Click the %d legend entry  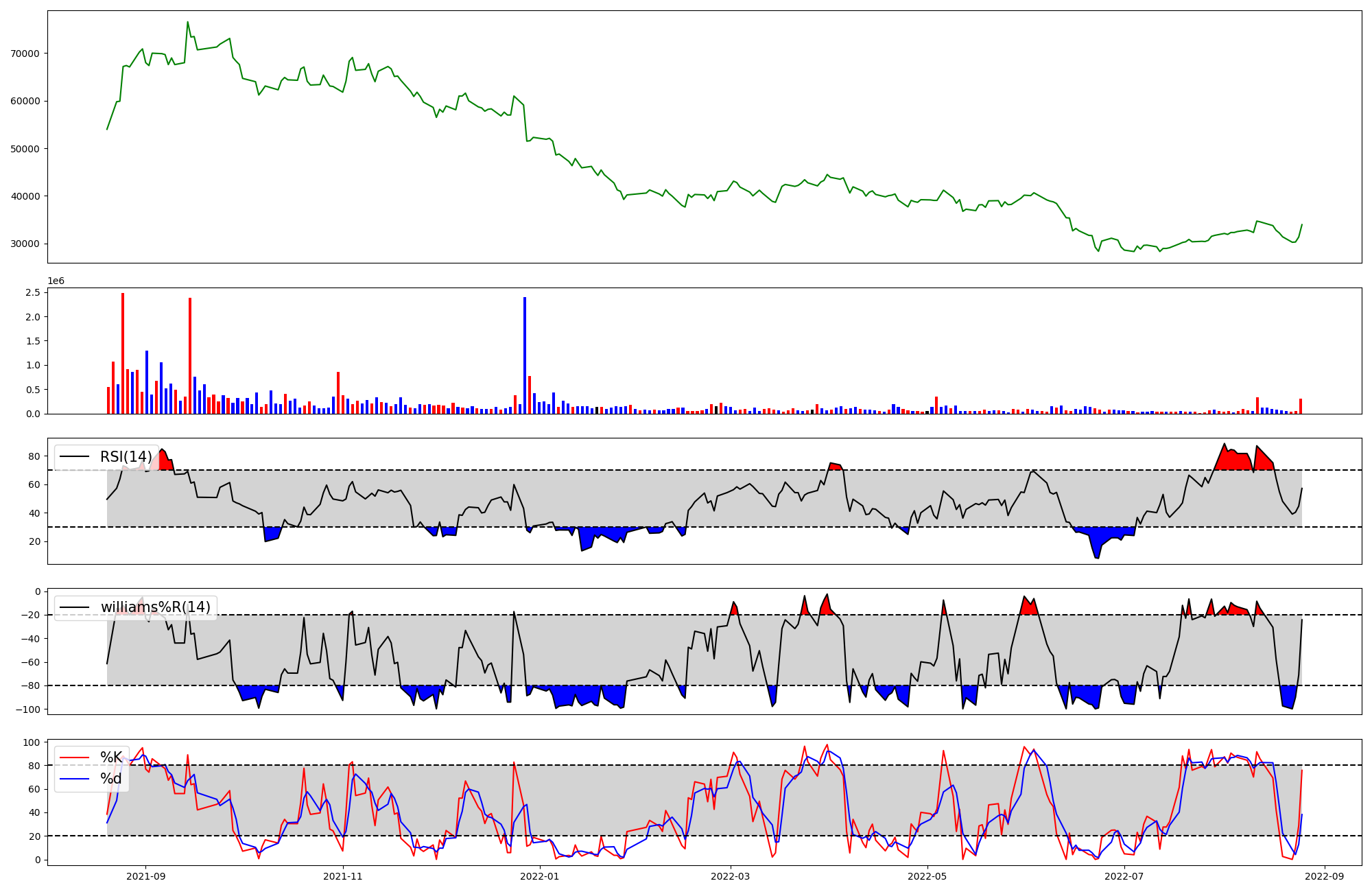coord(111,779)
